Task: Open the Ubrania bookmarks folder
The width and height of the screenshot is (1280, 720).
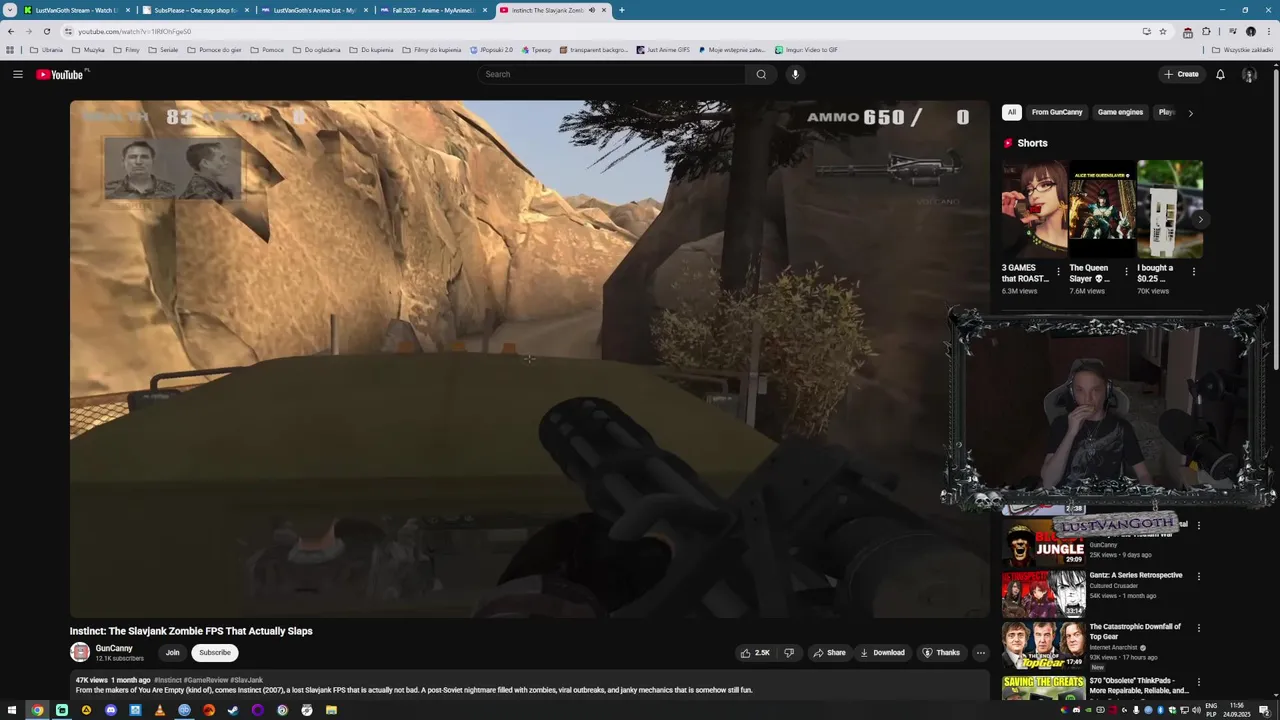Action: [46, 49]
